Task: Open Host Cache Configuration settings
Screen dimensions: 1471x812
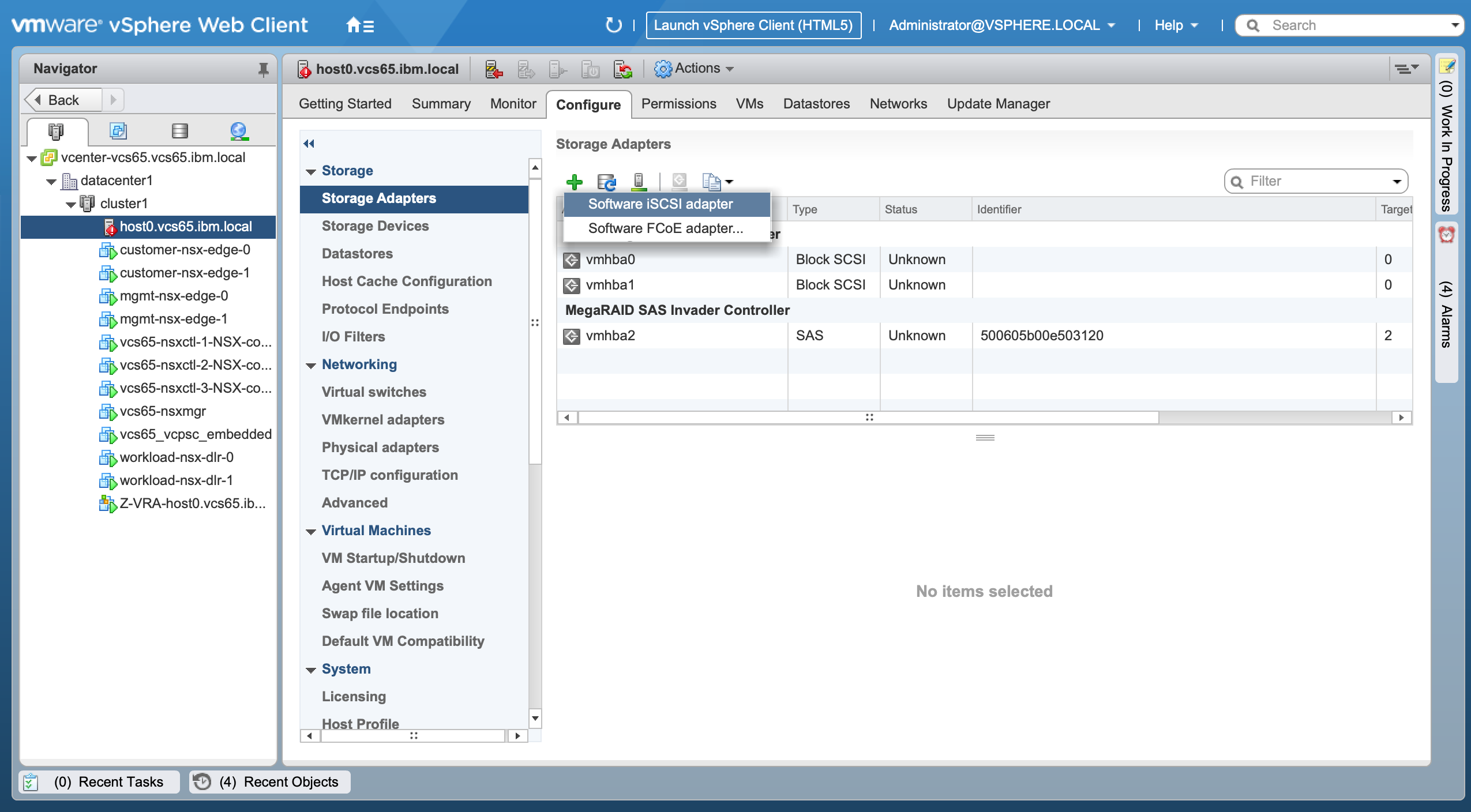Action: click(407, 281)
